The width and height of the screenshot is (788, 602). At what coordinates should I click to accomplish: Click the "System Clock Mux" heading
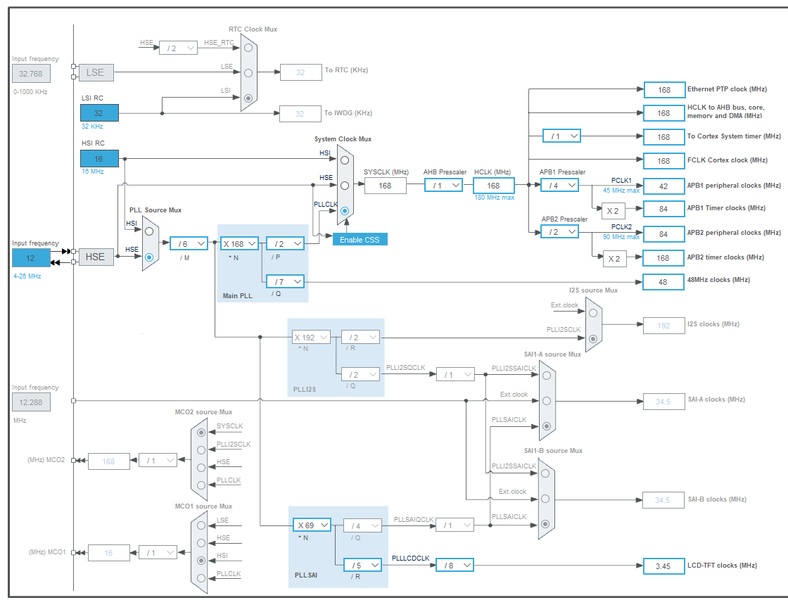[x=343, y=139]
